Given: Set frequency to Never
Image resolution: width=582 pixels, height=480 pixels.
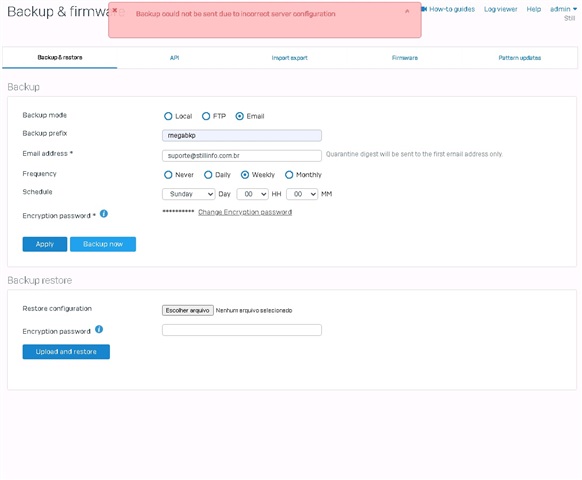Looking at the screenshot, I should (x=168, y=175).
